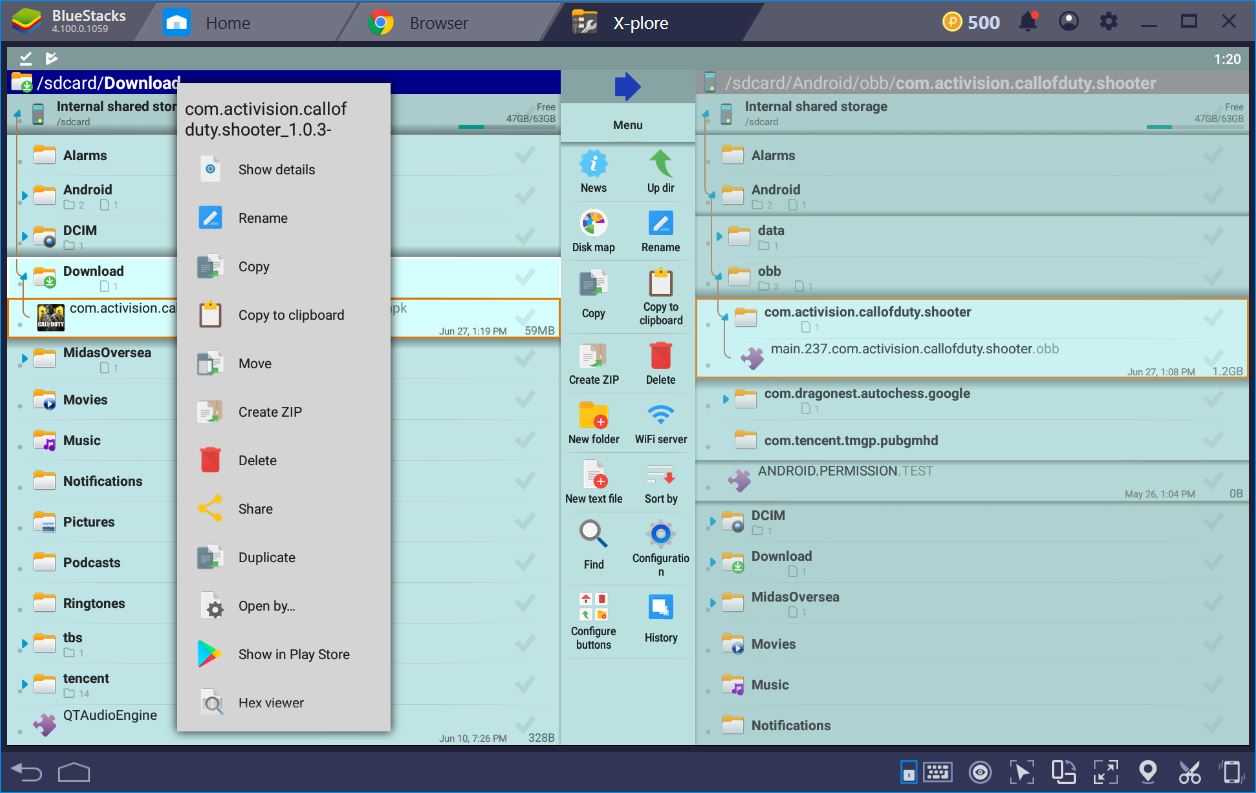Expand com.dragonest.autochess.google folder arrow
Screen dimensions: 1256x793
click(726, 400)
